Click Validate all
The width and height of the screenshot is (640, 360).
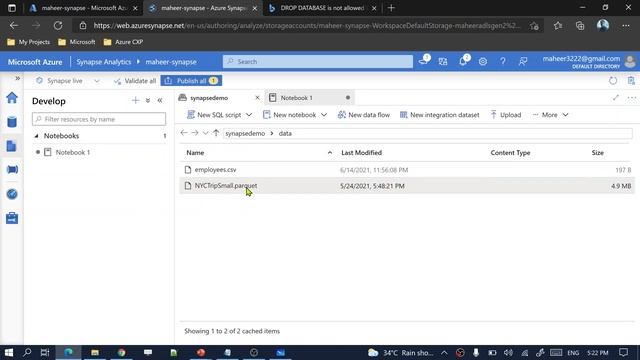(x=135, y=81)
